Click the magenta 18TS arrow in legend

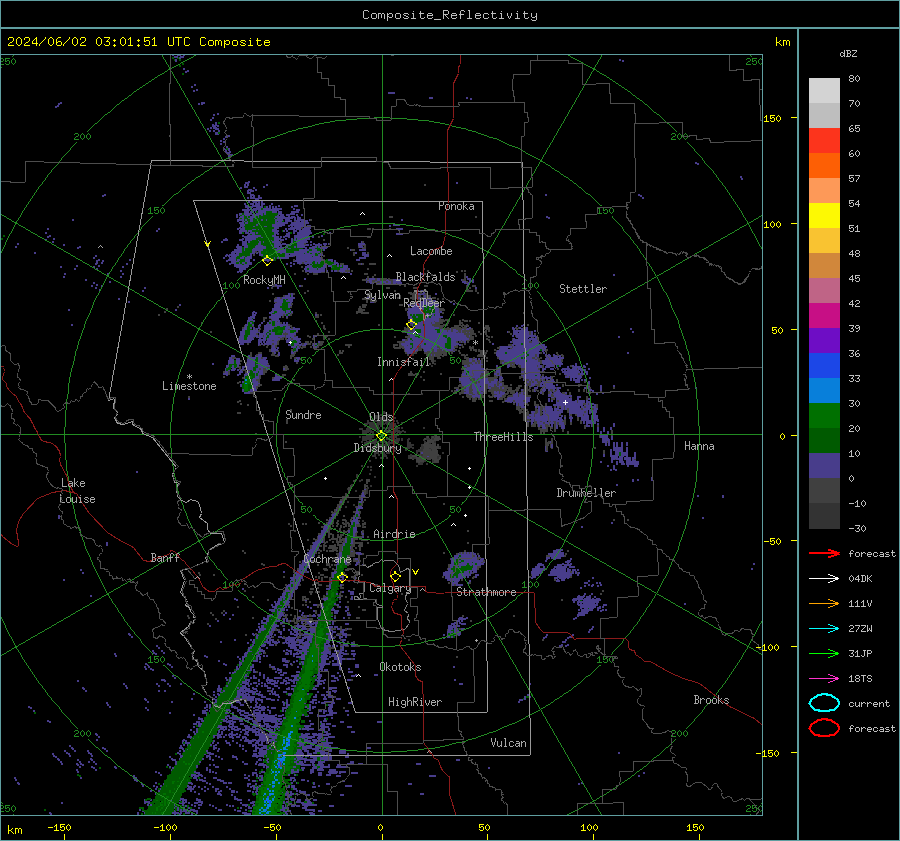click(824, 679)
